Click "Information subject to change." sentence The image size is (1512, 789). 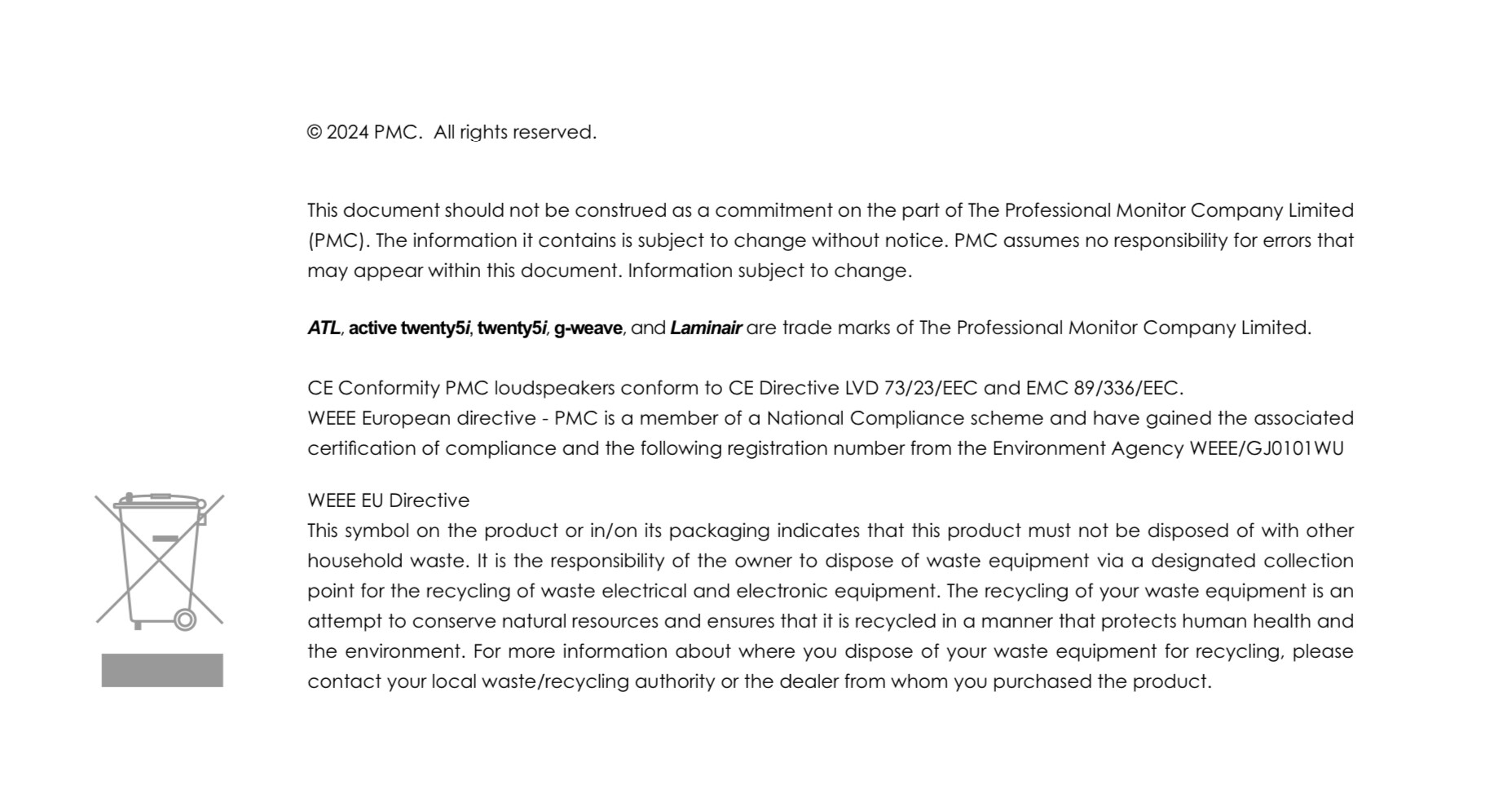tap(769, 271)
